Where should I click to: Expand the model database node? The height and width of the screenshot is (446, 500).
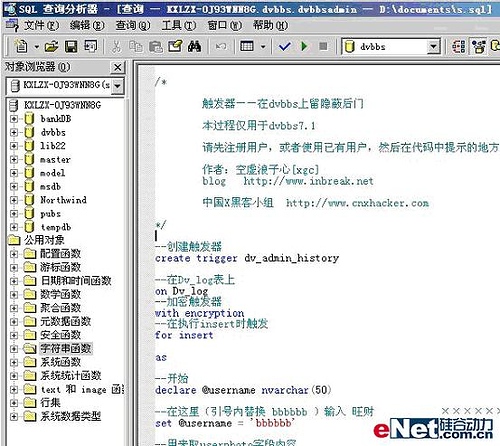tap(14, 173)
